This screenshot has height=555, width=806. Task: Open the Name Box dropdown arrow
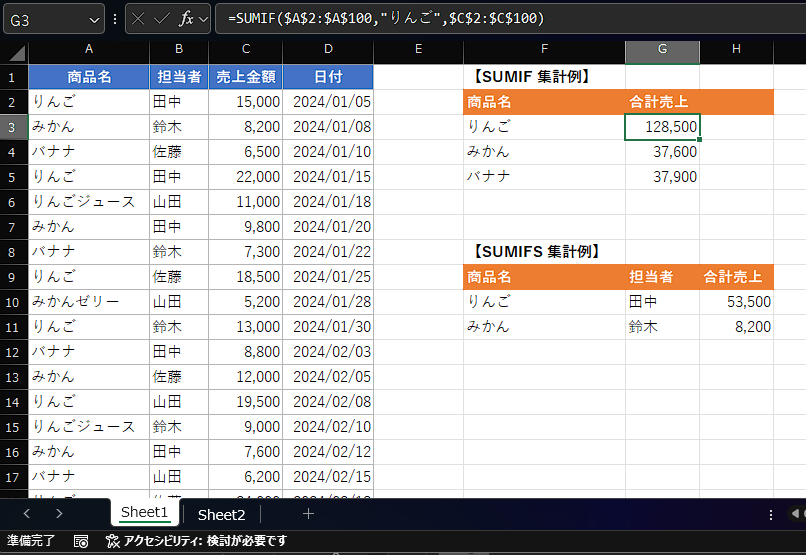click(94, 19)
